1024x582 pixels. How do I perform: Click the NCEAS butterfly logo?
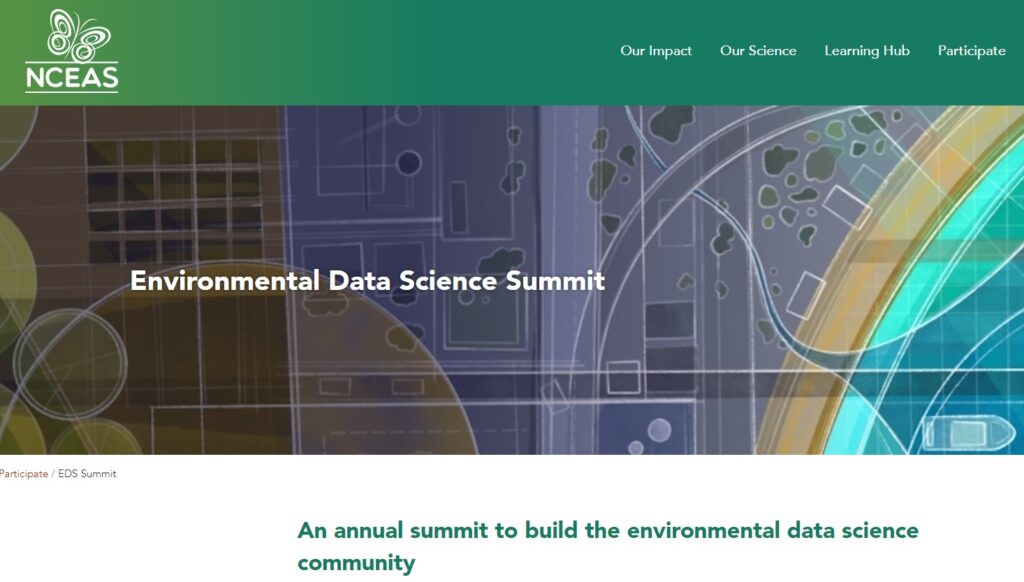tap(72, 50)
